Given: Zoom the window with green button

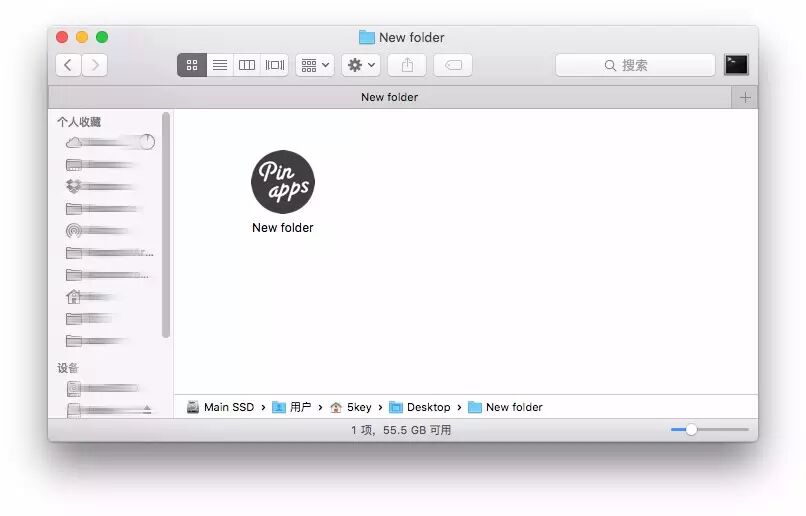Looking at the screenshot, I should [102, 37].
